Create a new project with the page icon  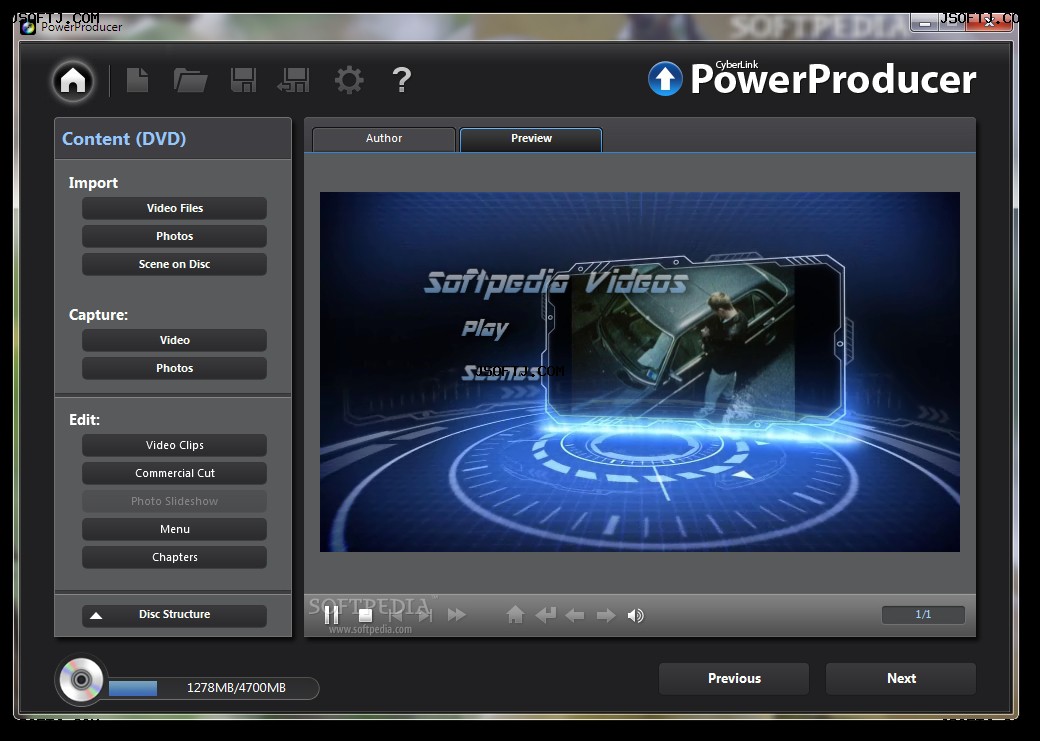coord(137,80)
